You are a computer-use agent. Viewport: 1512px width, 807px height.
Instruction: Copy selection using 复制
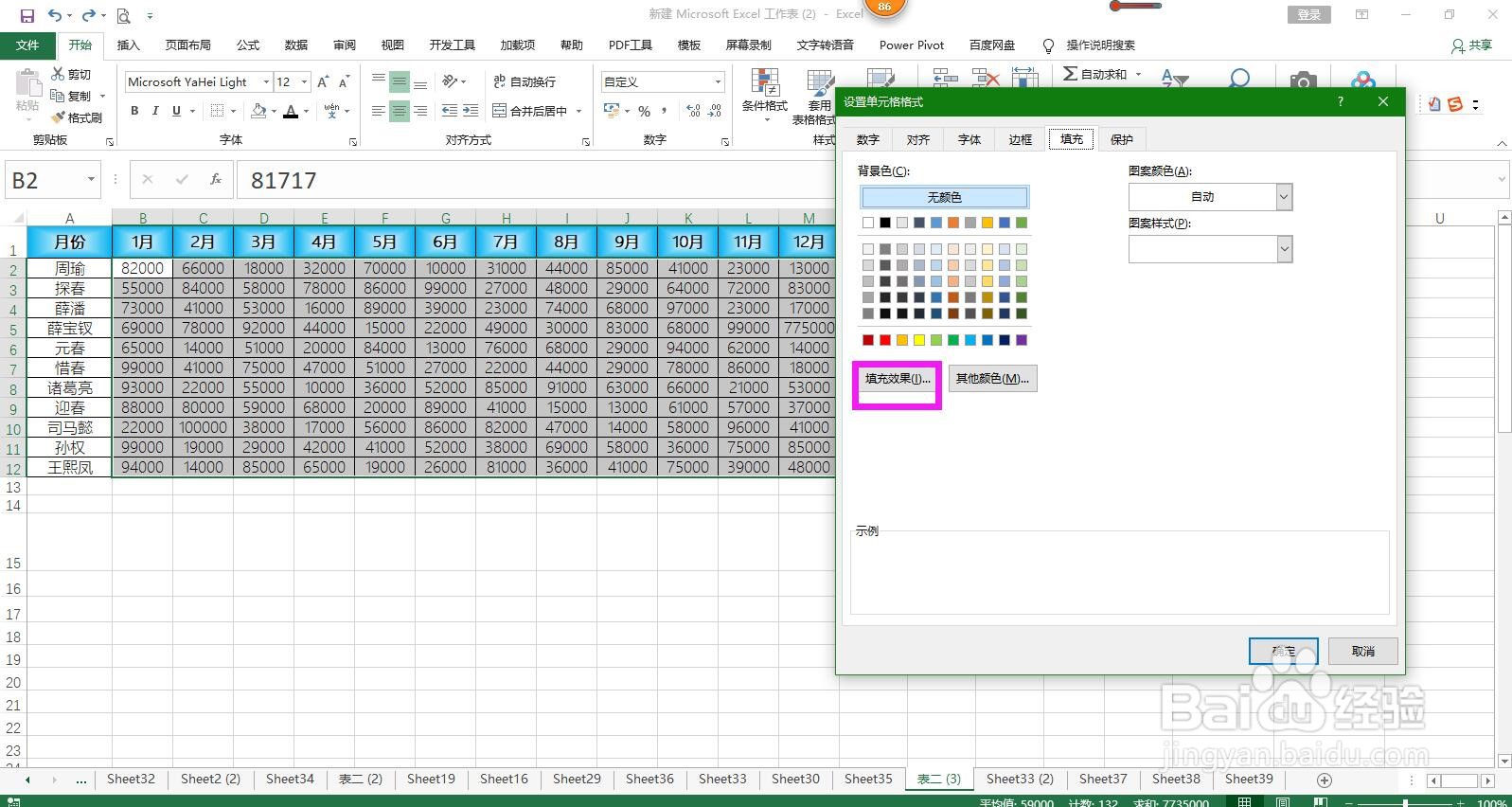tap(71, 96)
